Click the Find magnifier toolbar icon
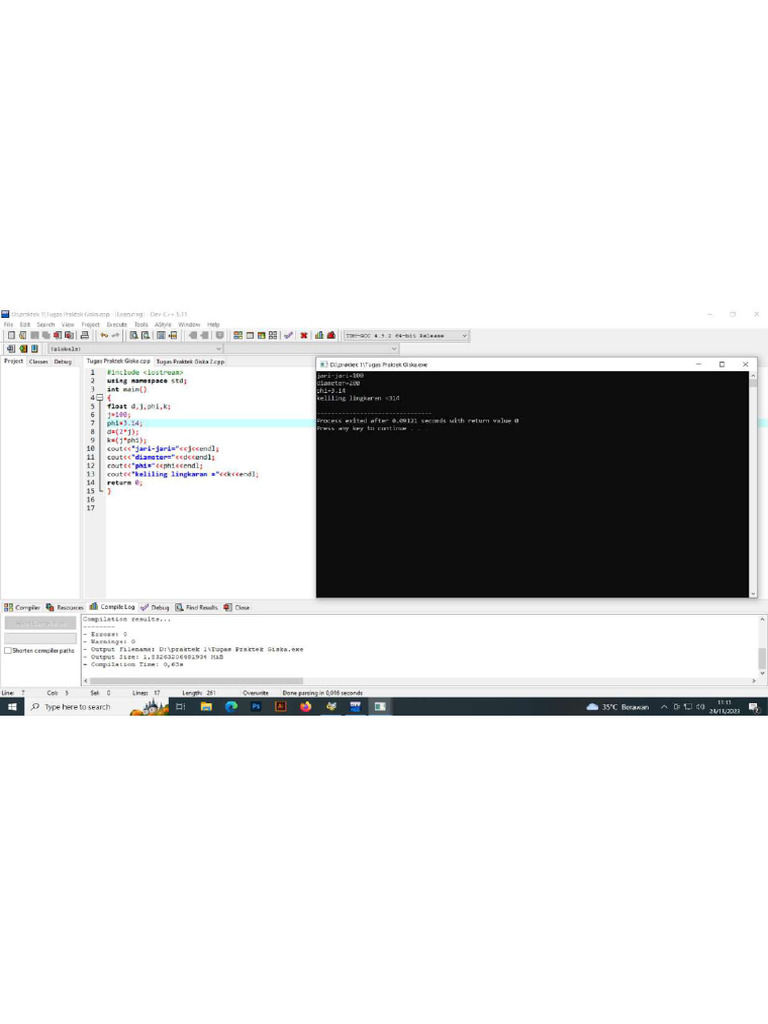Viewport: 768px width, 1024px height. 133,335
